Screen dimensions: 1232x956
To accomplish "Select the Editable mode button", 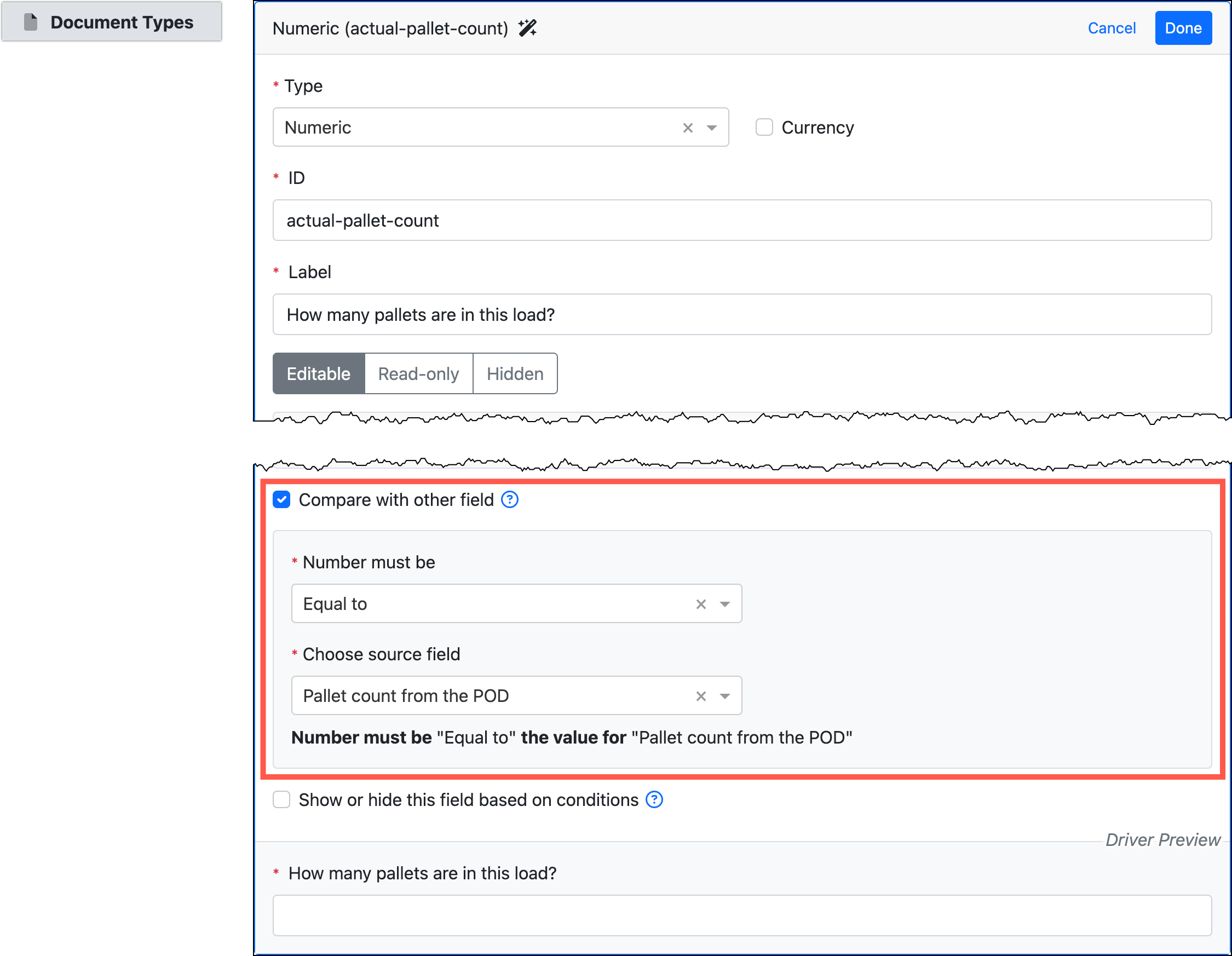I will 318,374.
